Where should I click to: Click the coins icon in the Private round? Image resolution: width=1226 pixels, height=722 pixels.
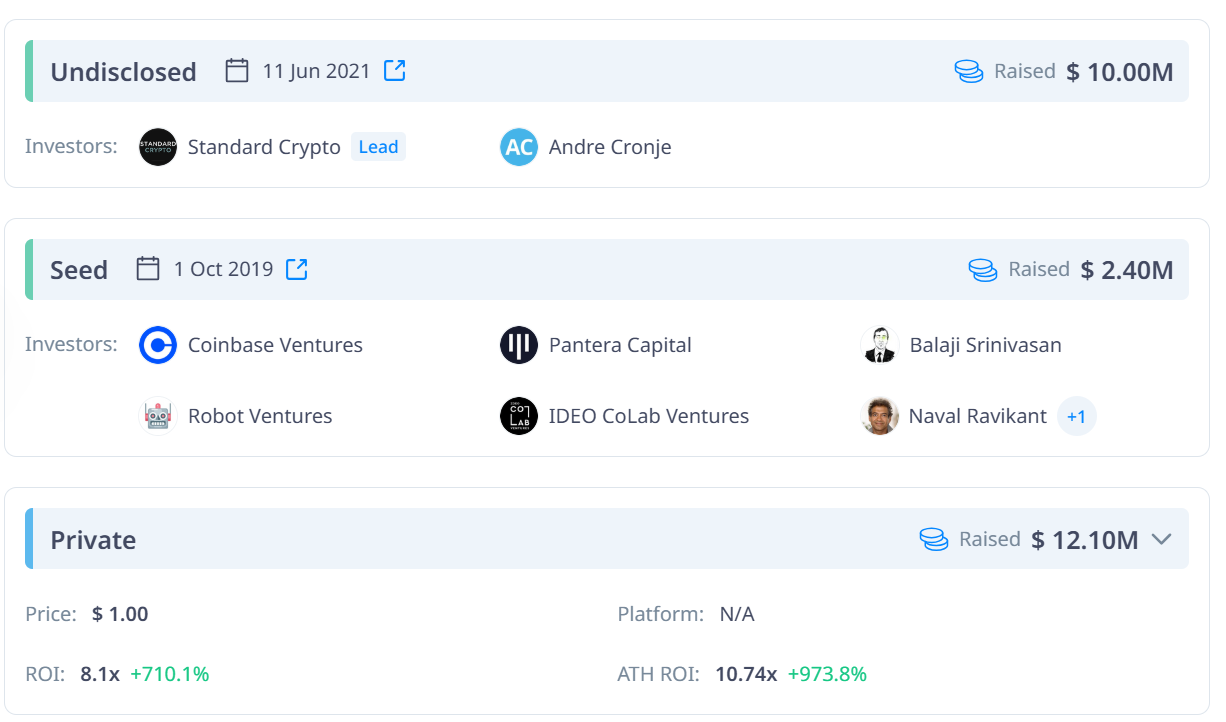(933, 538)
